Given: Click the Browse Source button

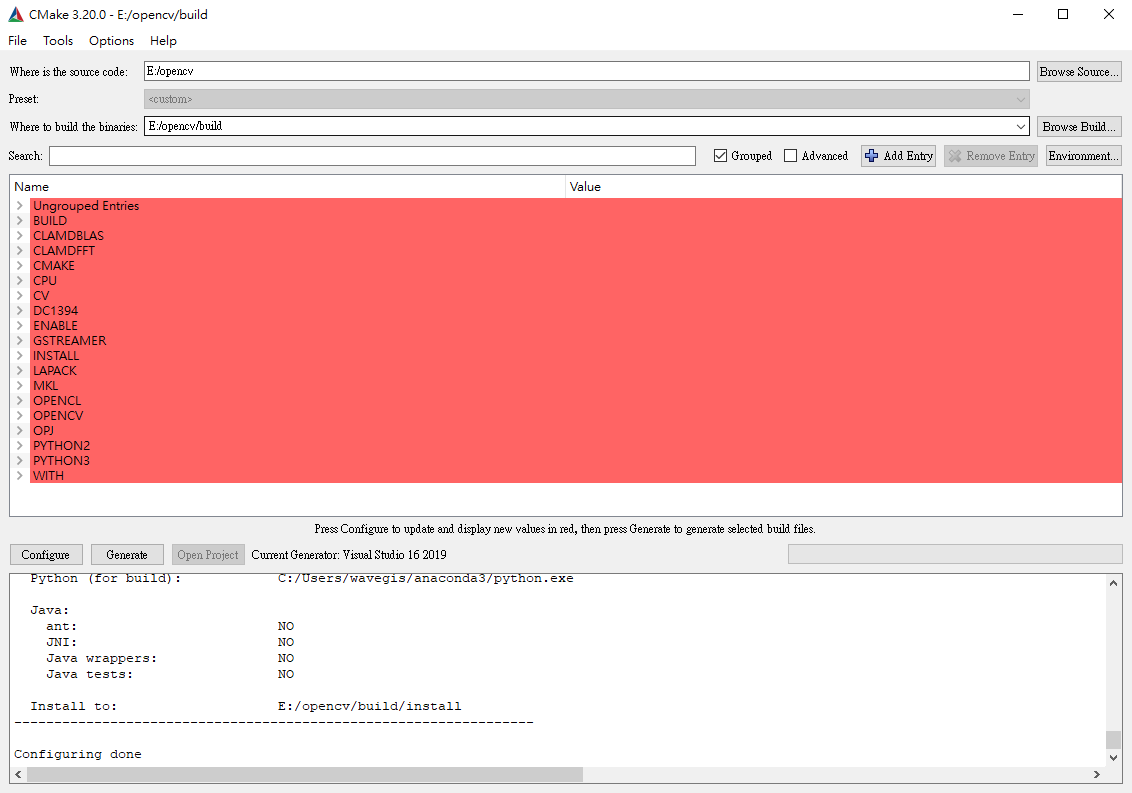Looking at the screenshot, I should pos(1079,72).
